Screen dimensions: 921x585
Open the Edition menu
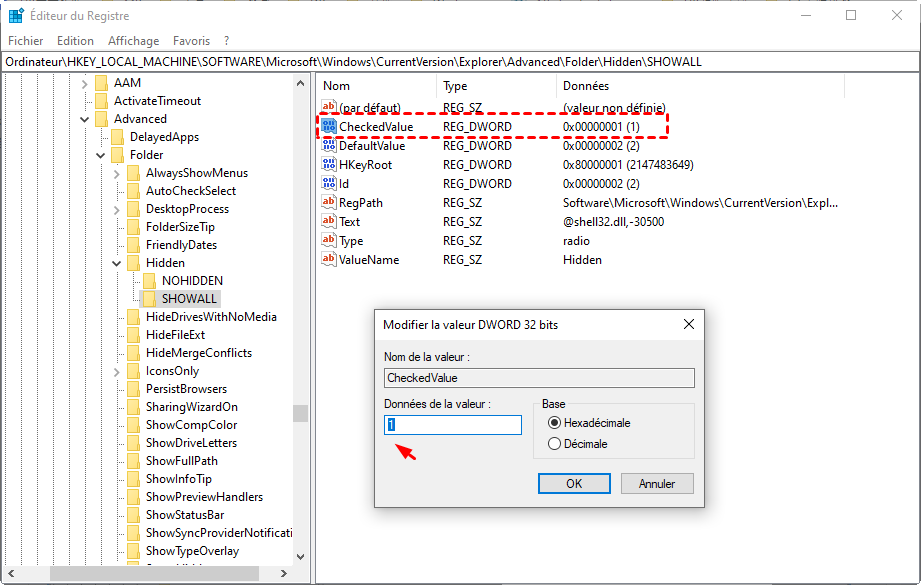75,41
